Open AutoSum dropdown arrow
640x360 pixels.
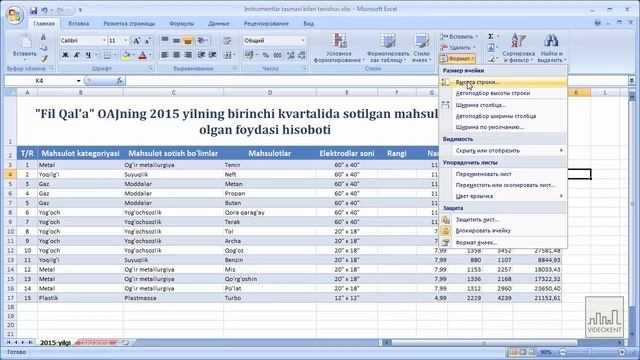click(498, 37)
